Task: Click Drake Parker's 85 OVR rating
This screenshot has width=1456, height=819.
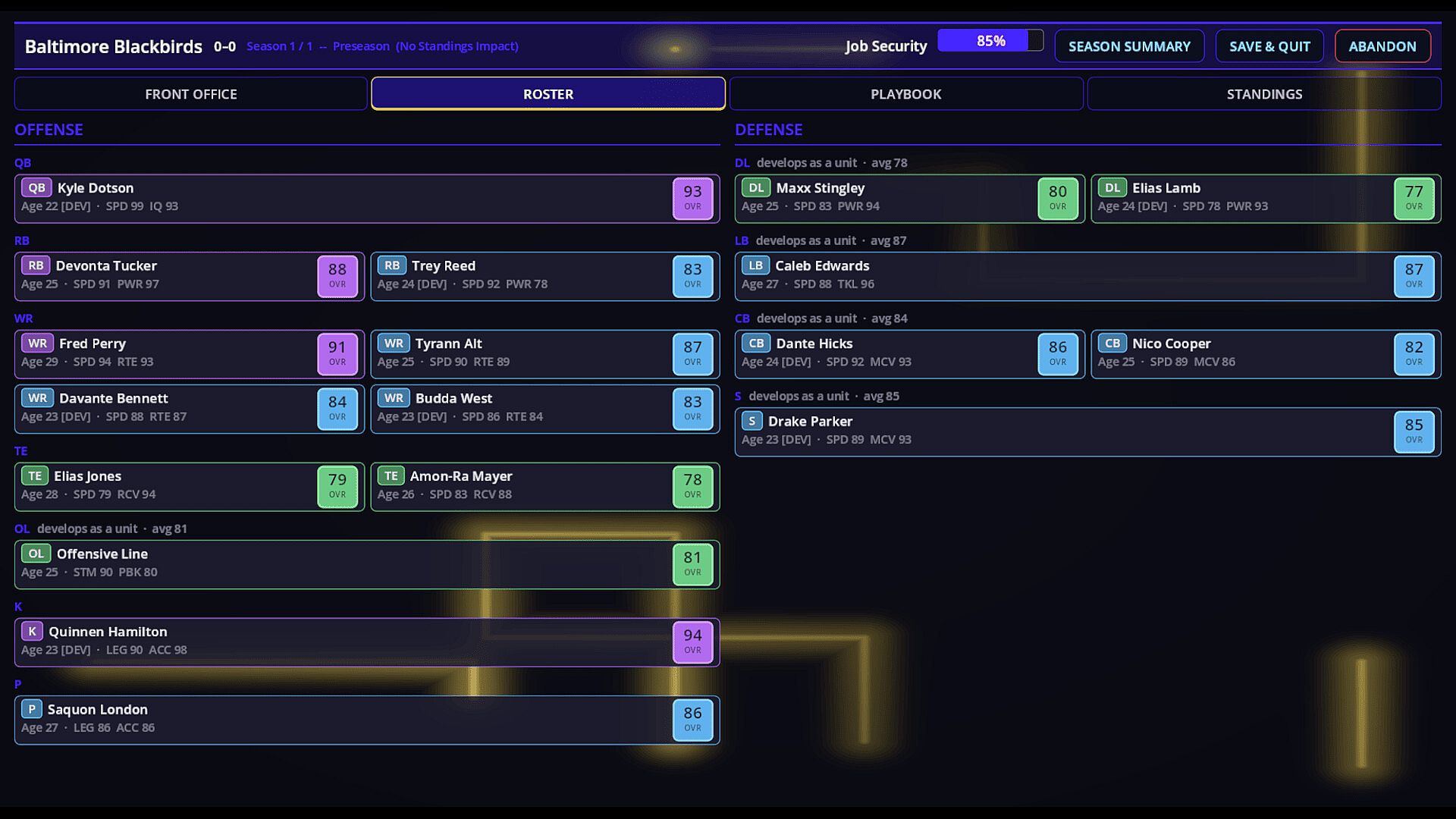Action: point(1414,432)
